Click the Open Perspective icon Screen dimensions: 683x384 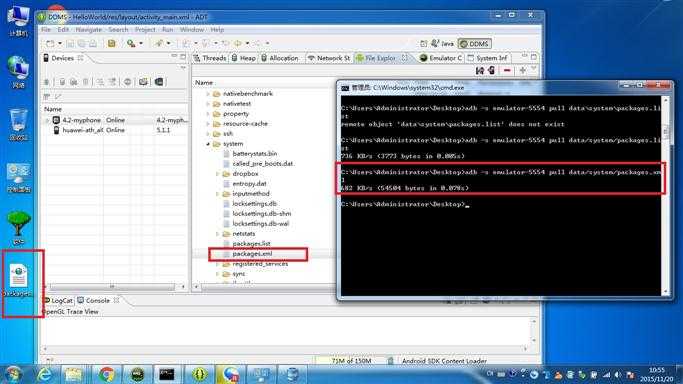pos(423,44)
